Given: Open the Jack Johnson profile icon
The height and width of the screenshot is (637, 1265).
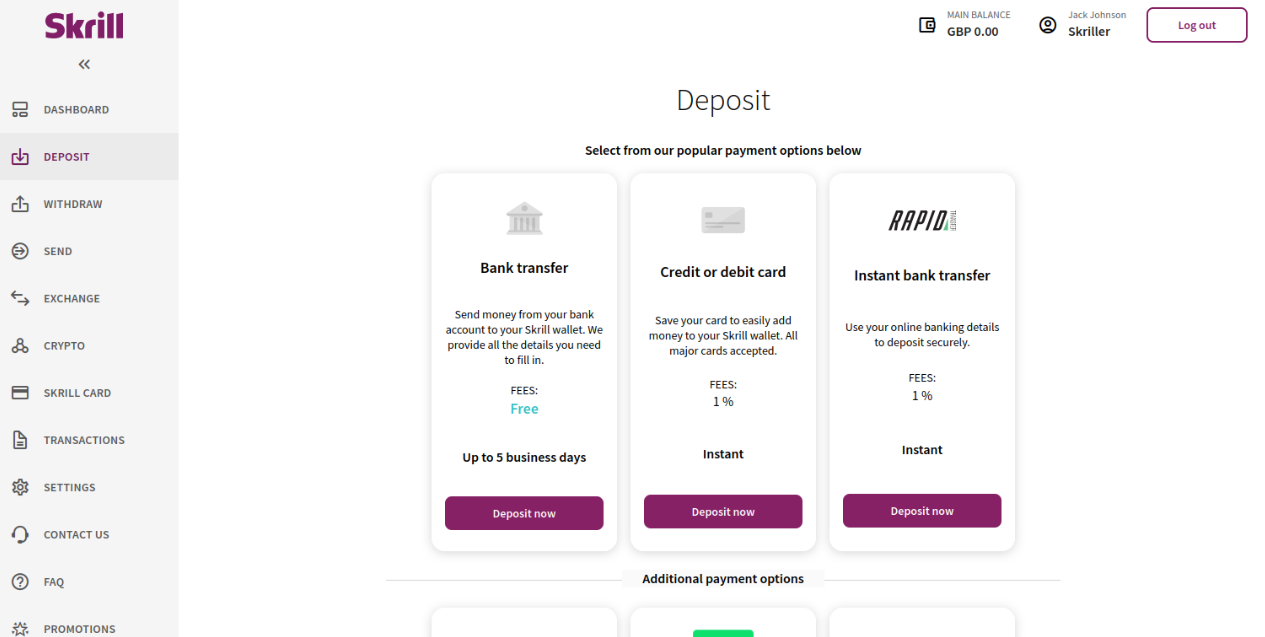Looking at the screenshot, I should (x=1048, y=25).
